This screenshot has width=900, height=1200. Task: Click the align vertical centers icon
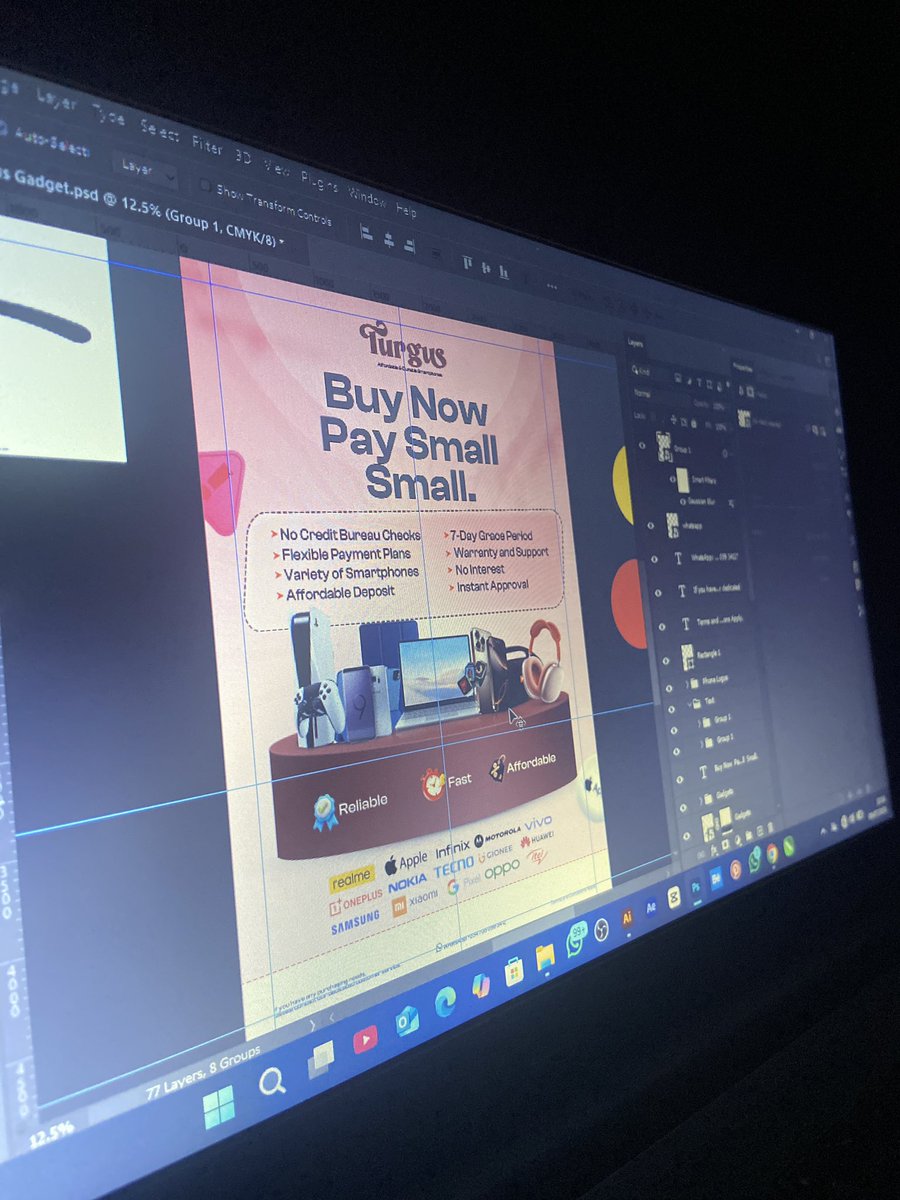(x=485, y=267)
